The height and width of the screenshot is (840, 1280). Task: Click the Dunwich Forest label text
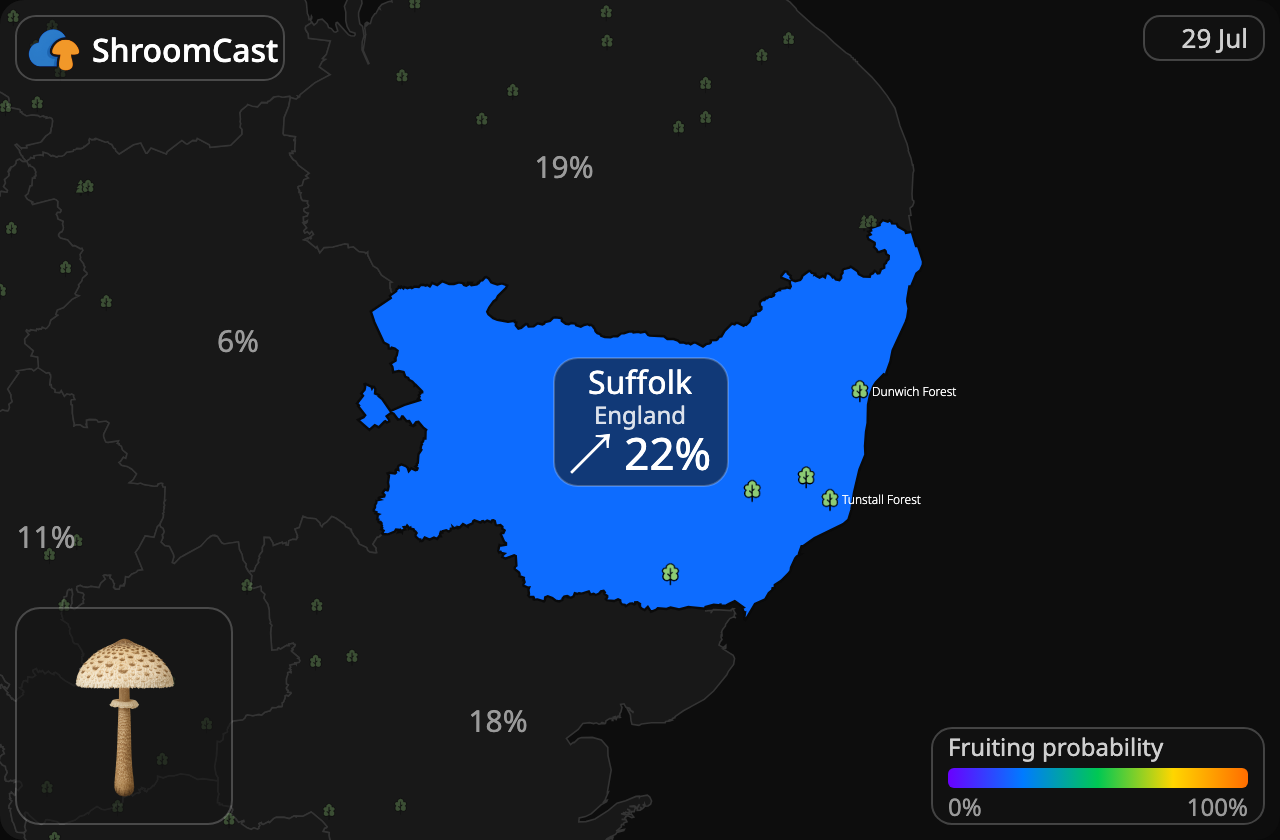[x=914, y=392]
